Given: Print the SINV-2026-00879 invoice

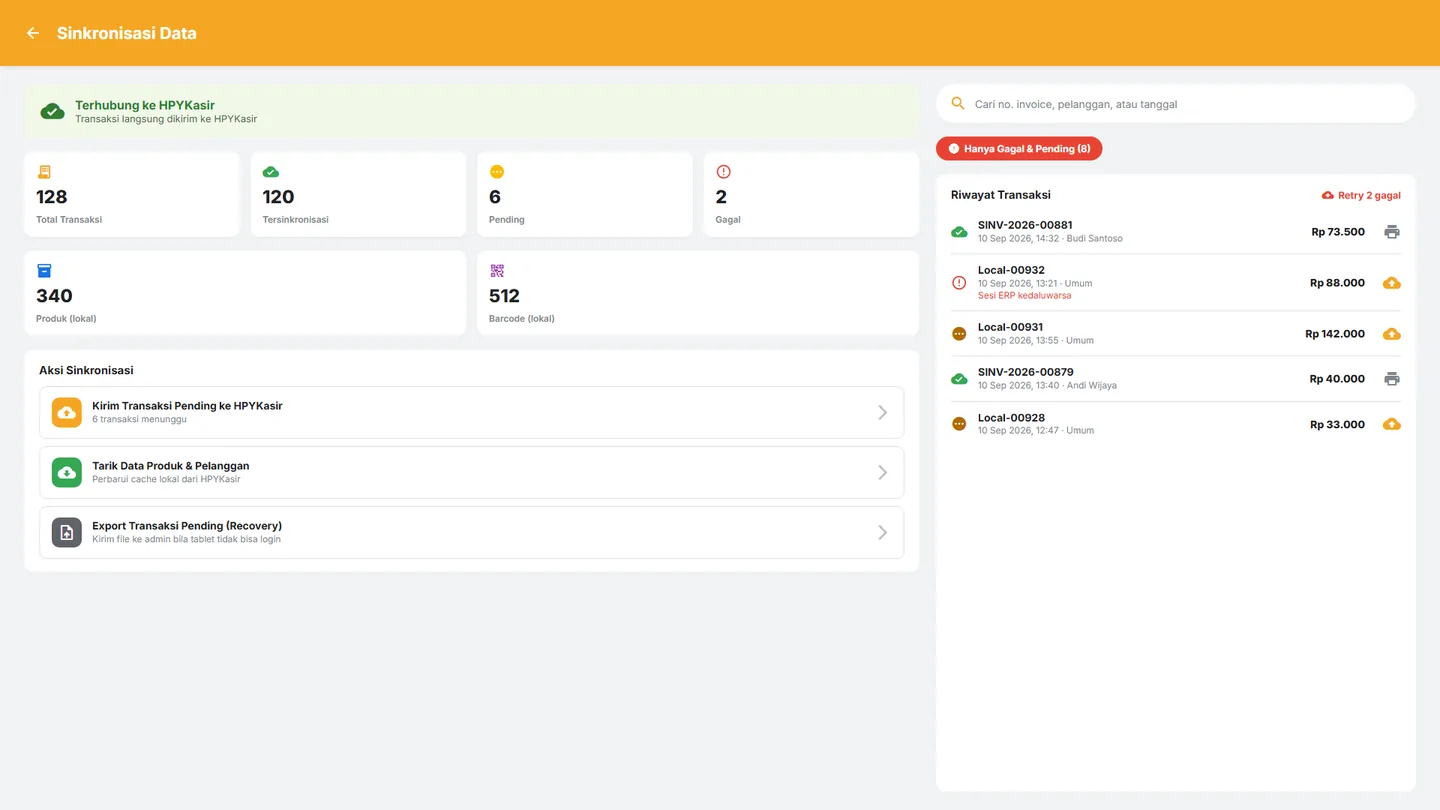Looking at the screenshot, I should [x=1391, y=379].
